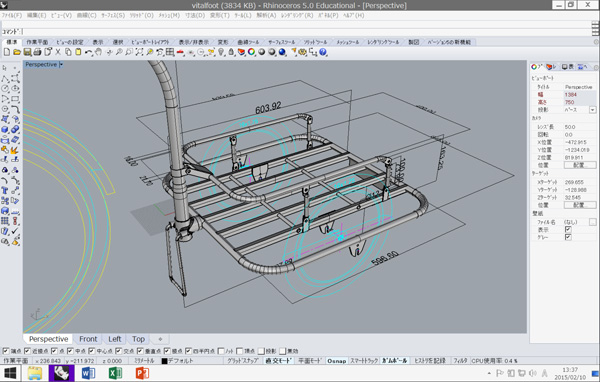Click the wallpaper file name browse button
Screen dimensions: 600x382
[592, 222]
